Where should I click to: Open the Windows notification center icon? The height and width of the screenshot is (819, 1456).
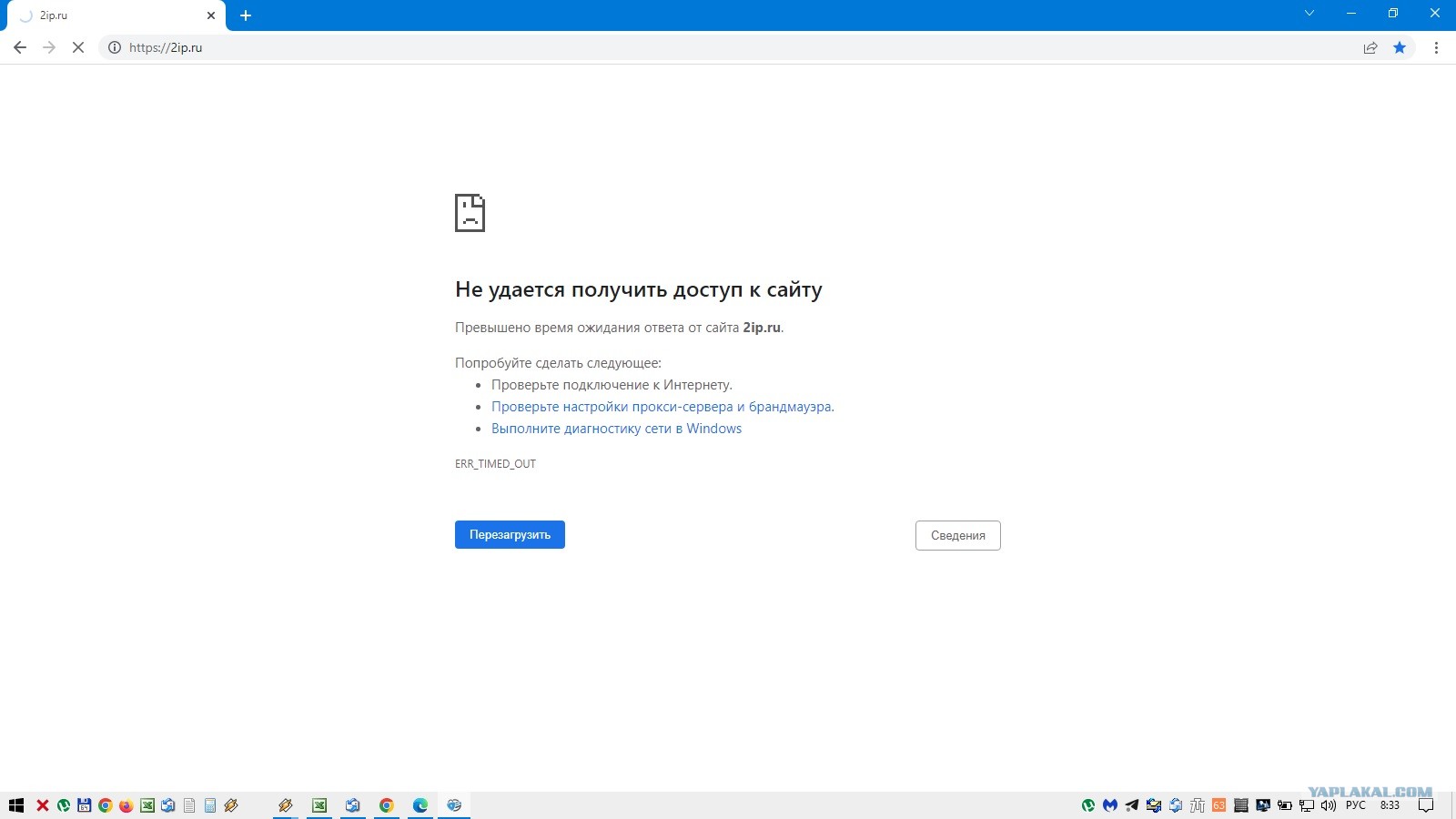(1426, 805)
